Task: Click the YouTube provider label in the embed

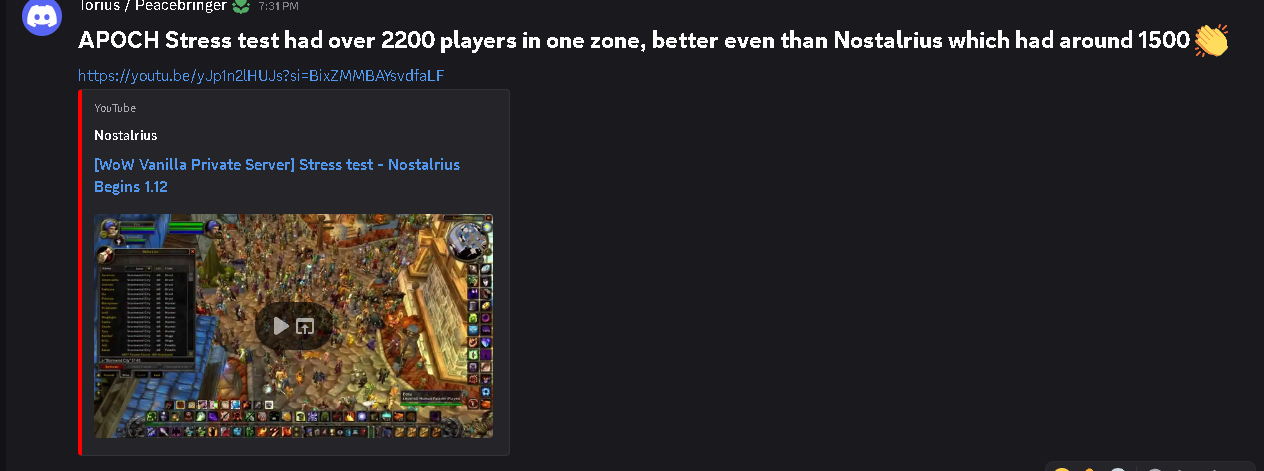Action: point(115,108)
